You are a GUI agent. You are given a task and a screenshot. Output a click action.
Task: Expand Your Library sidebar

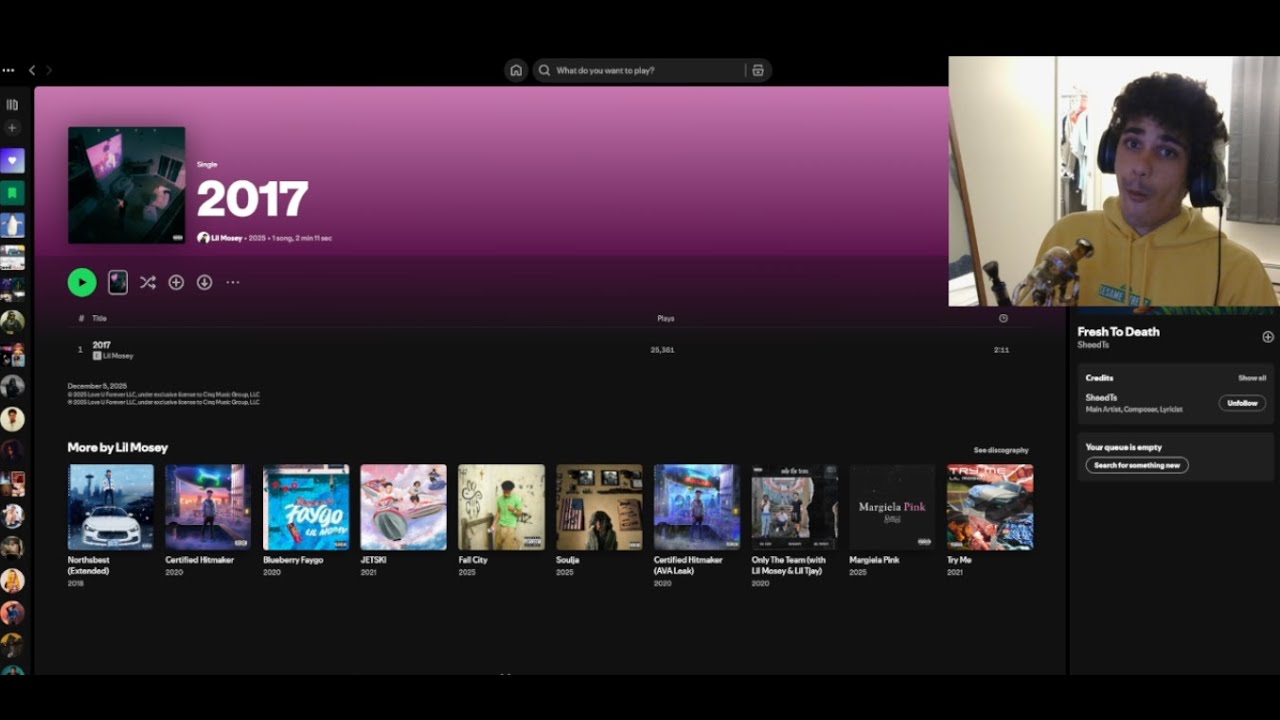pos(12,104)
